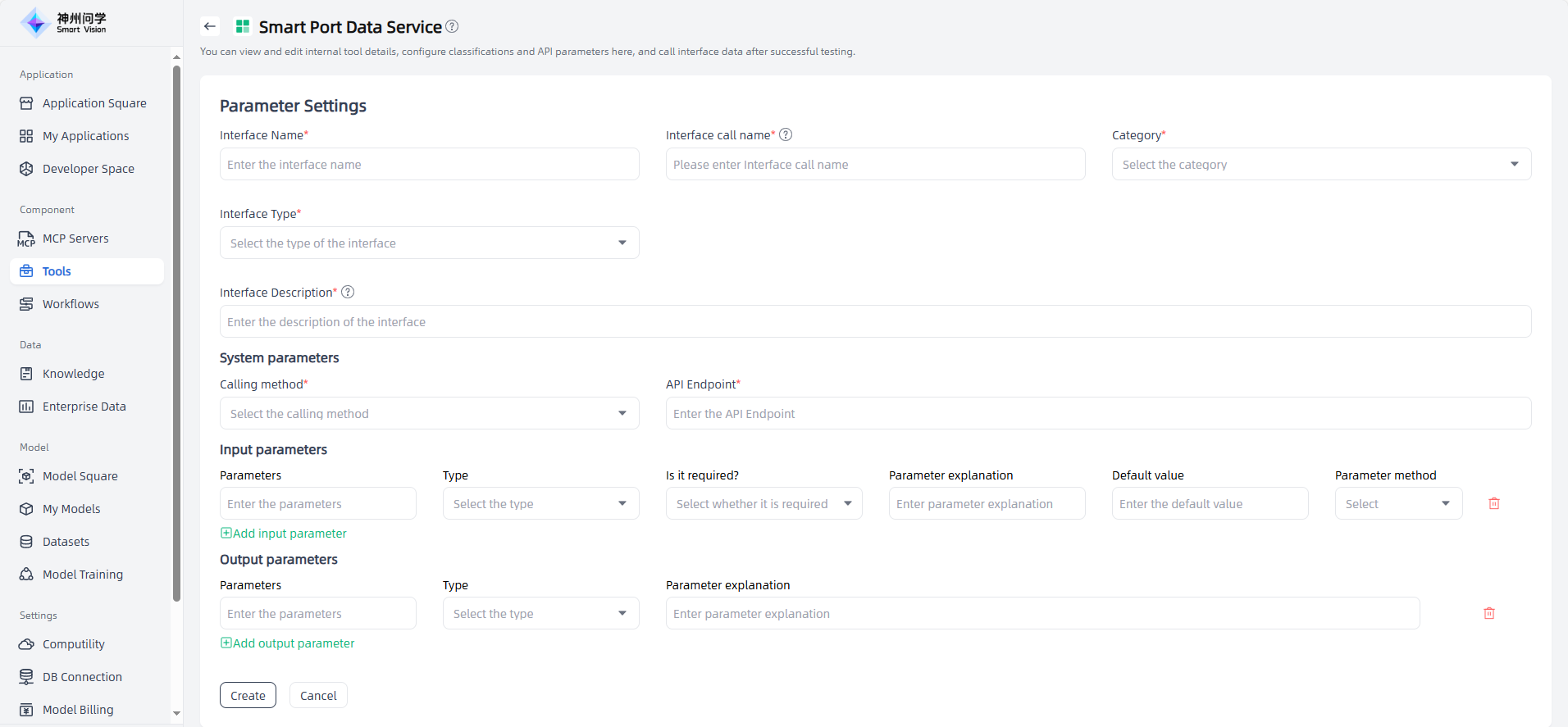Click help icon beside Interface Description

348,292
